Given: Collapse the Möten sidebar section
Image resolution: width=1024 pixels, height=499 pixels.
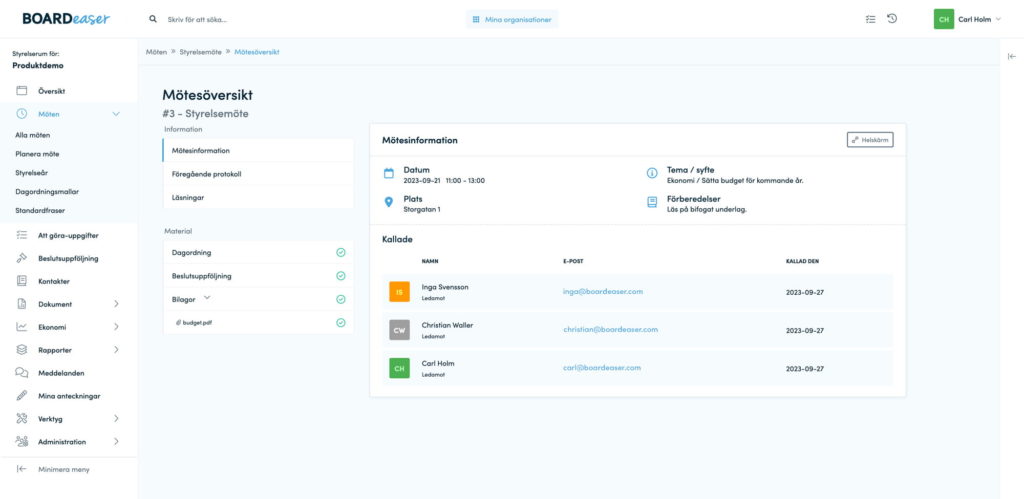Looking at the screenshot, I should (116, 114).
